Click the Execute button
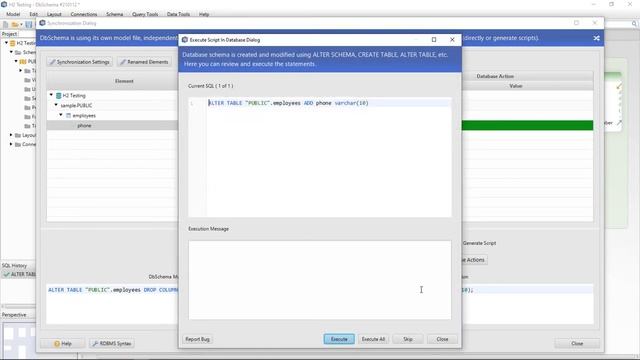Screen dimensions: 640x360 tap(339, 339)
